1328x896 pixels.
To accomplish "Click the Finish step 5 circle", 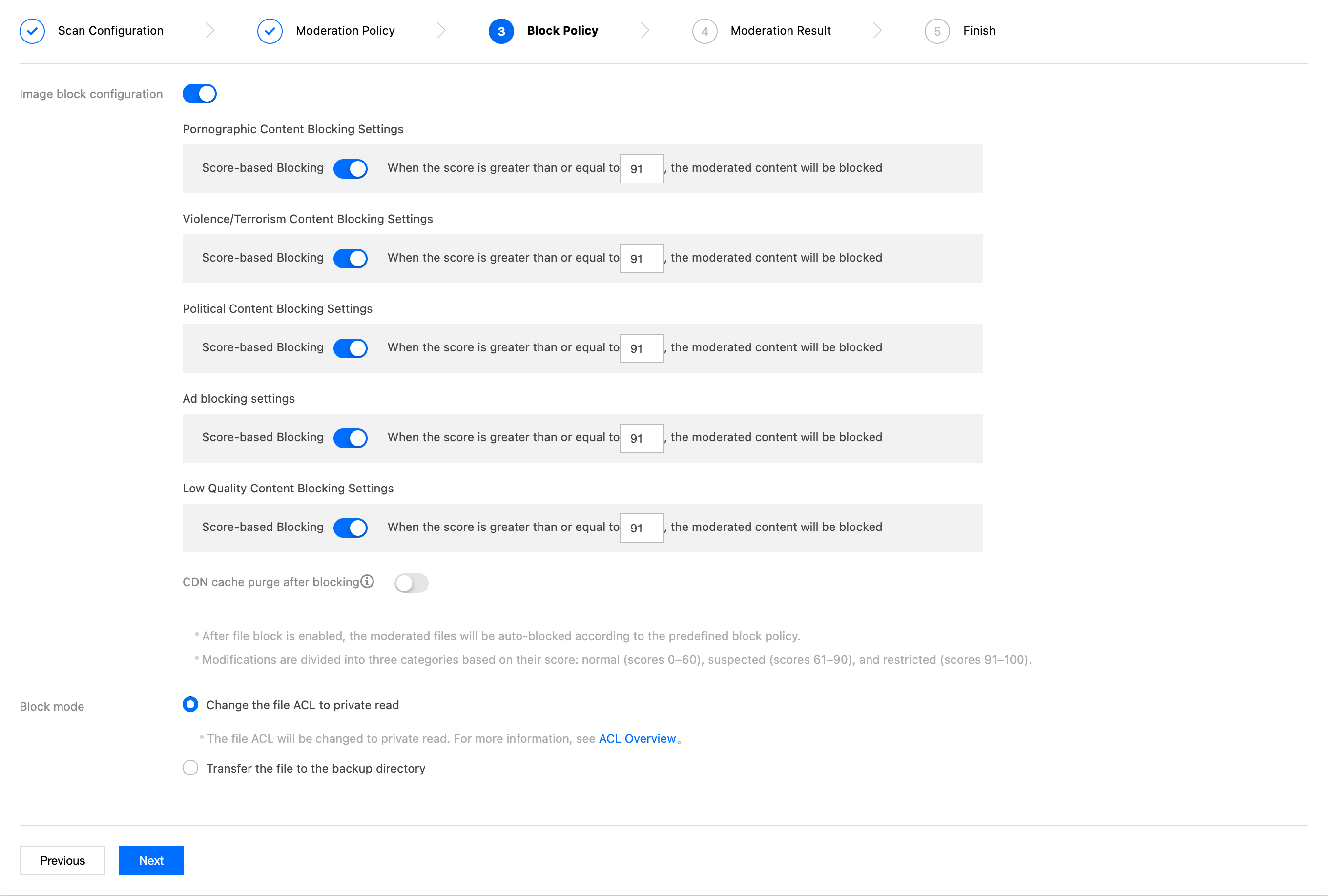I will pos(937,31).
